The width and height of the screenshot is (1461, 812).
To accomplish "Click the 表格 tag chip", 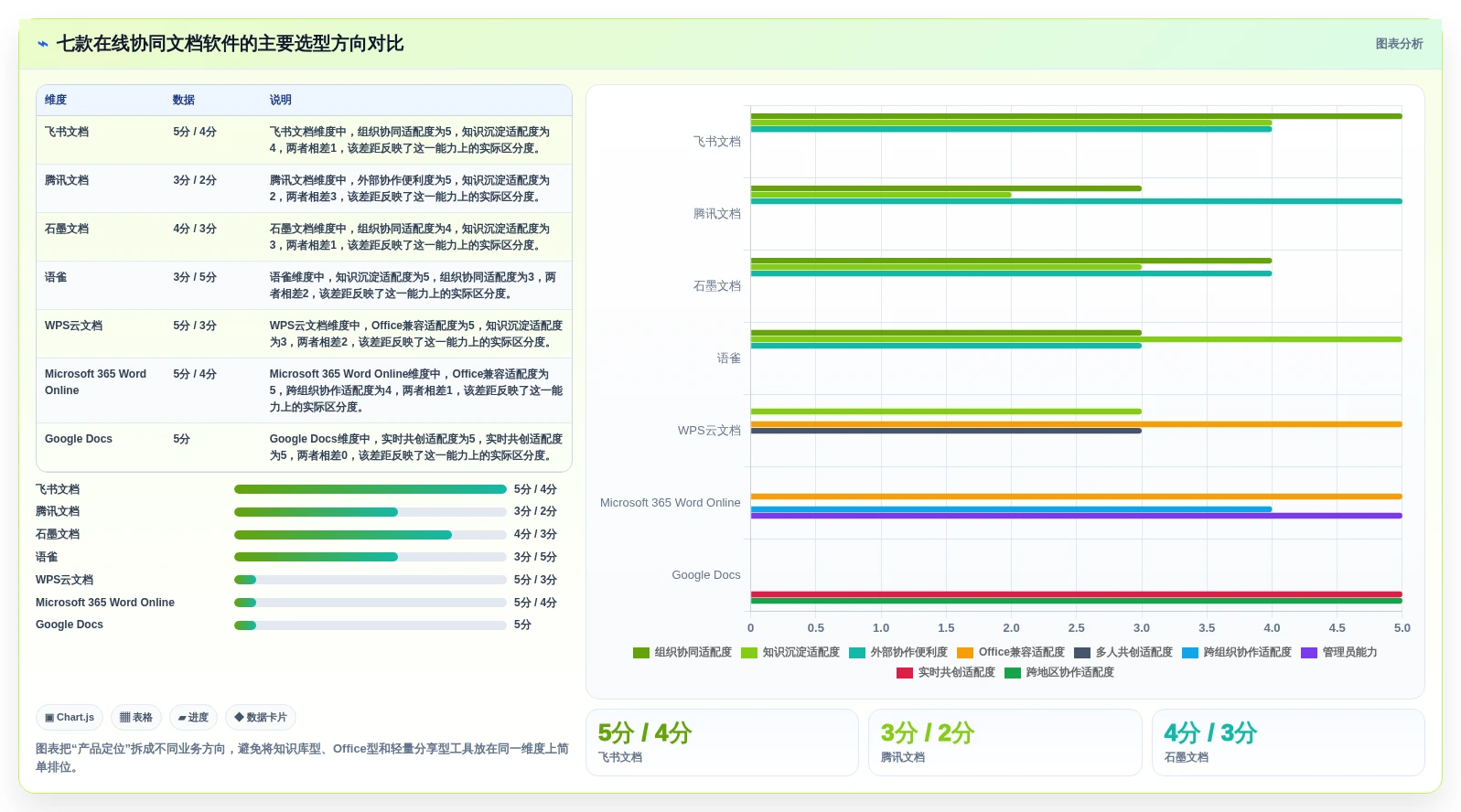I will [x=136, y=718].
